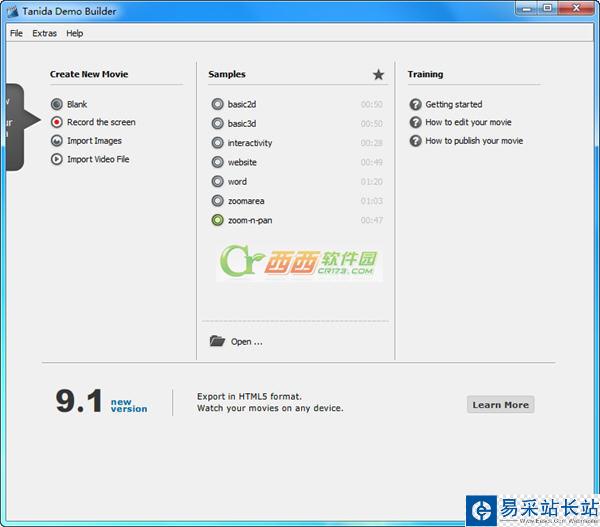Maximize the Tanida Demo Builder window

pos(548,8)
